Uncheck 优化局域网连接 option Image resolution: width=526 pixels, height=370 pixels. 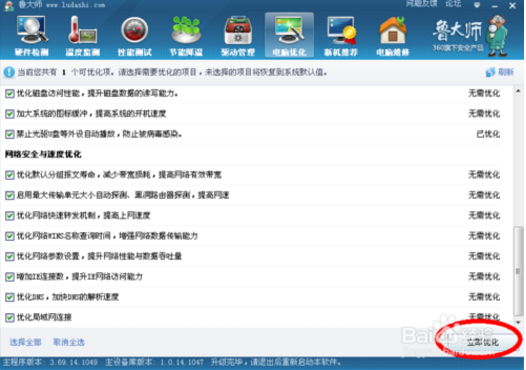pyautogui.click(x=10, y=318)
